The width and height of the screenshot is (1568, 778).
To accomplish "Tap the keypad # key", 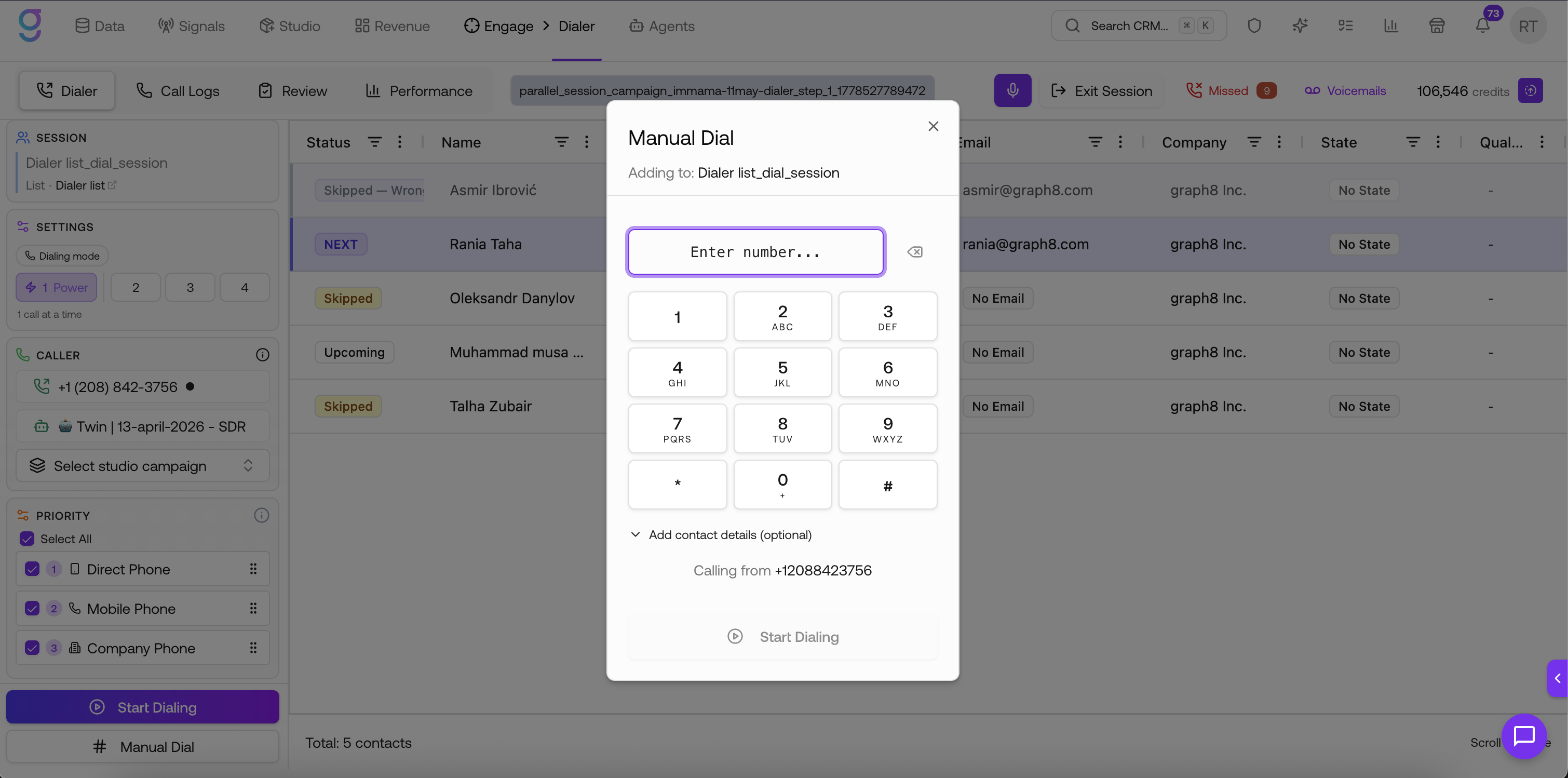I will tap(887, 485).
